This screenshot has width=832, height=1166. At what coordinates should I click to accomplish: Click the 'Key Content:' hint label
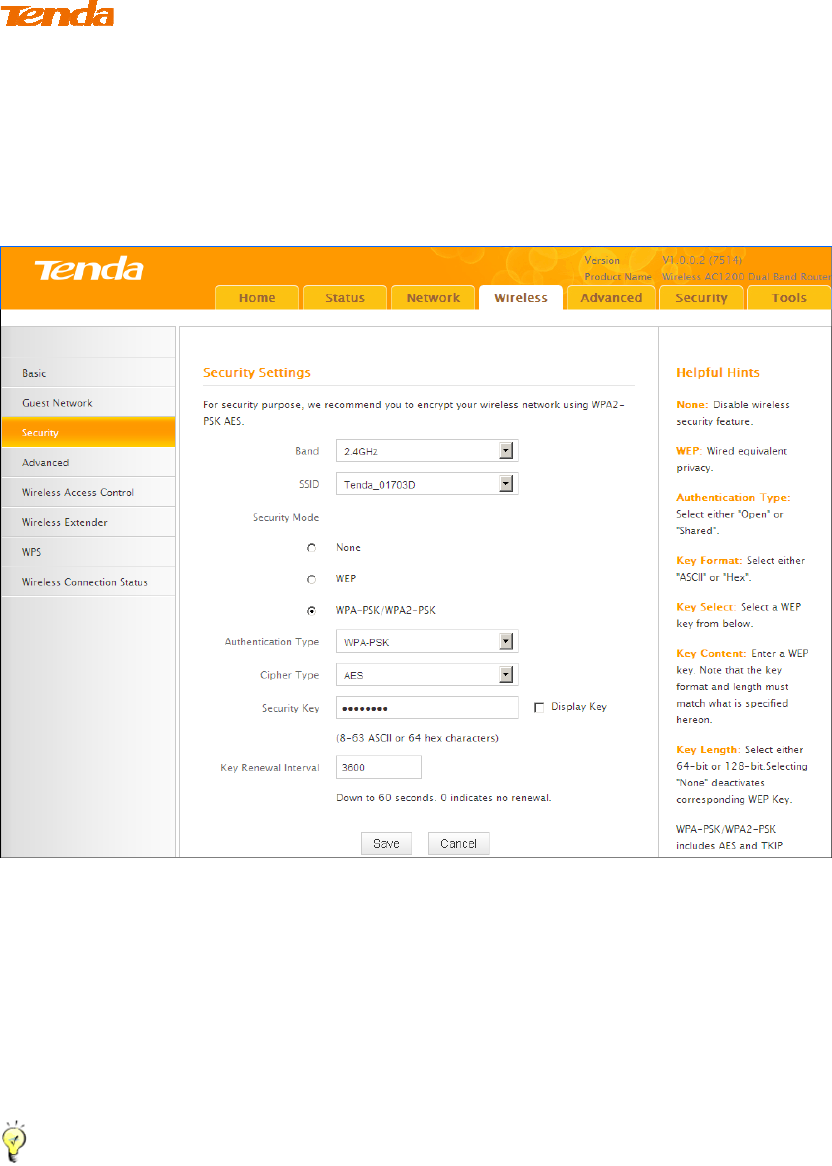711,653
